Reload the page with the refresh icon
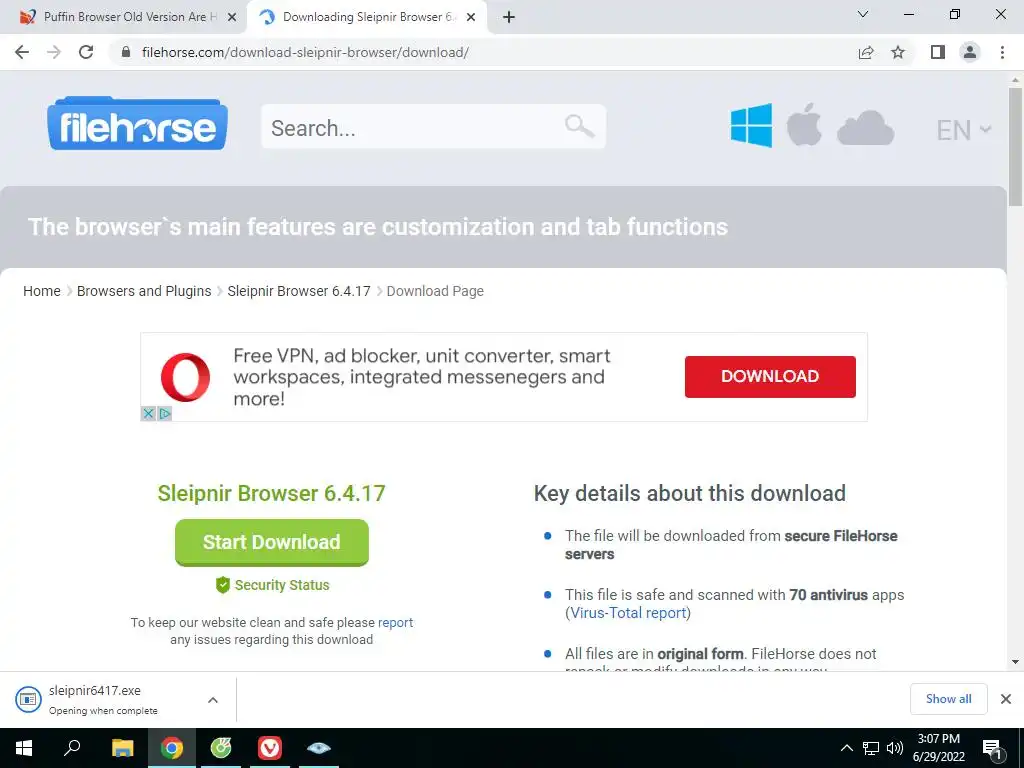 86,52
